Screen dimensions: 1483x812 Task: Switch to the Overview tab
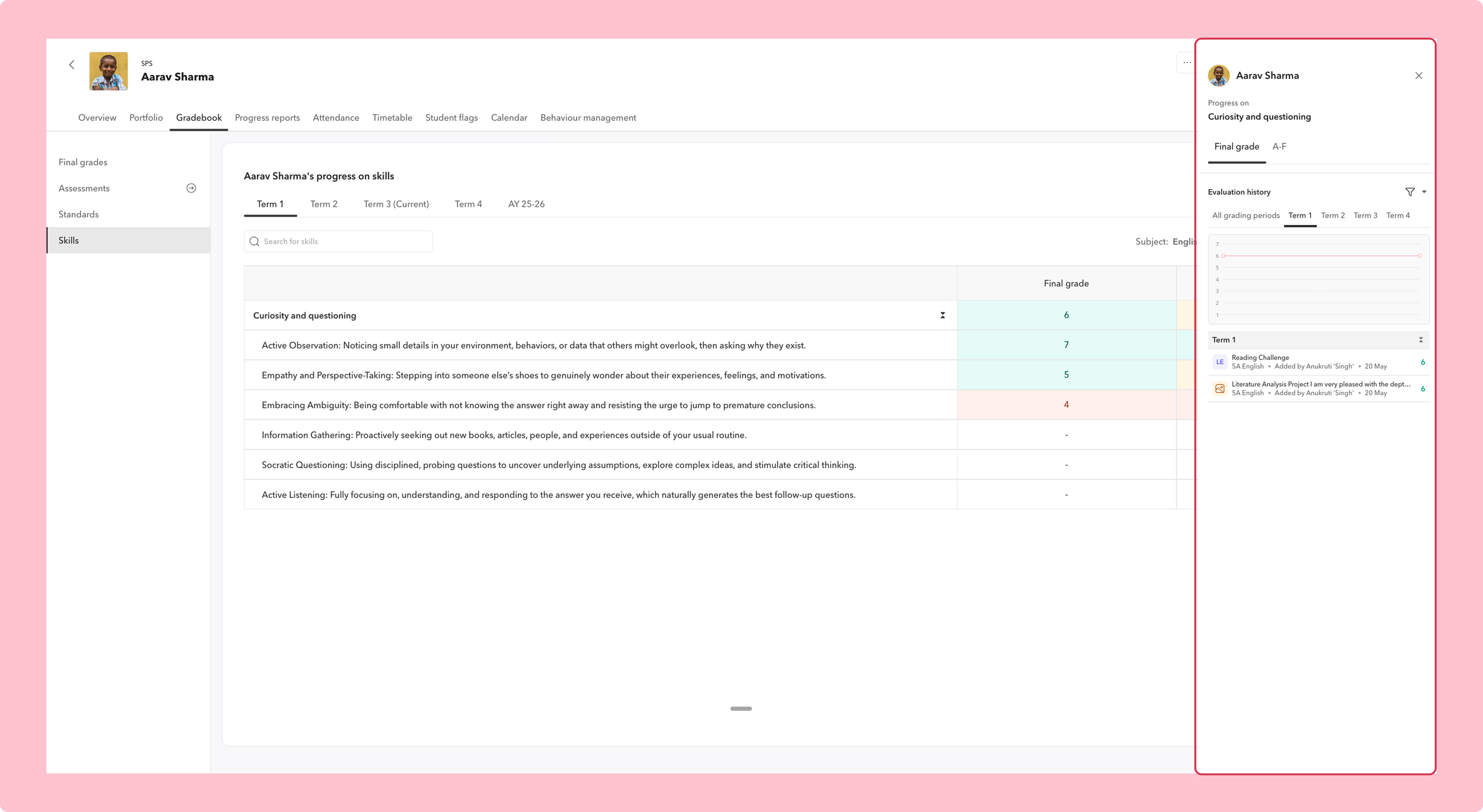coord(97,118)
